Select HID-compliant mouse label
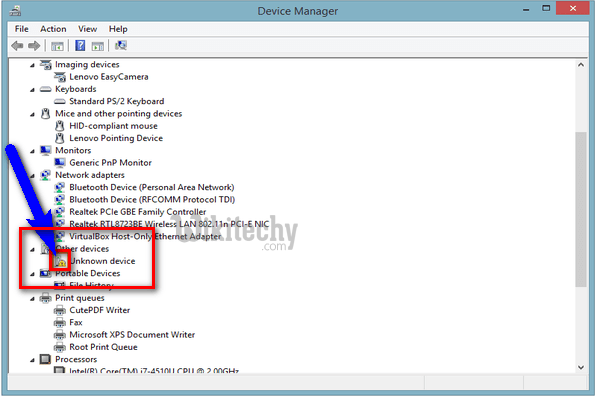 (x=113, y=126)
